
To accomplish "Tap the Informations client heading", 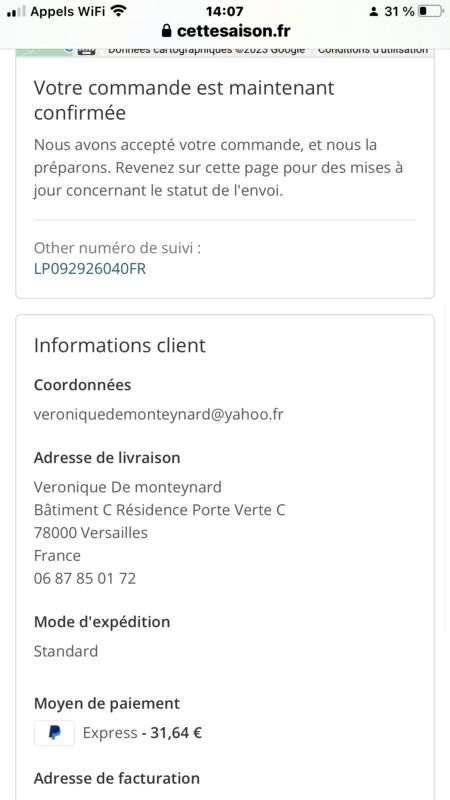I will click(x=120, y=345).
